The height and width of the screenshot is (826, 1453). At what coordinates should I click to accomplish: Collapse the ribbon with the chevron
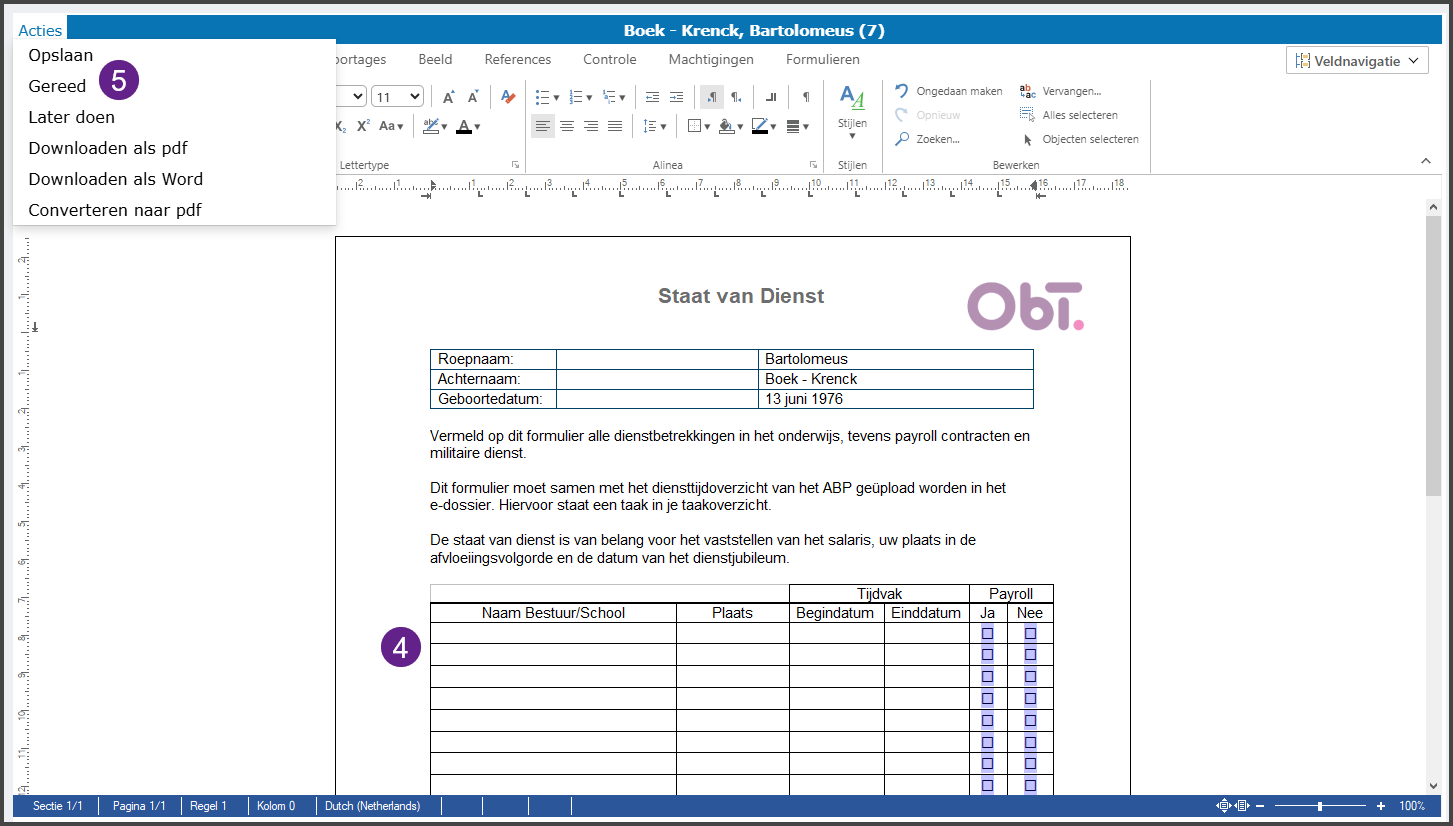(x=1425, y=161)
